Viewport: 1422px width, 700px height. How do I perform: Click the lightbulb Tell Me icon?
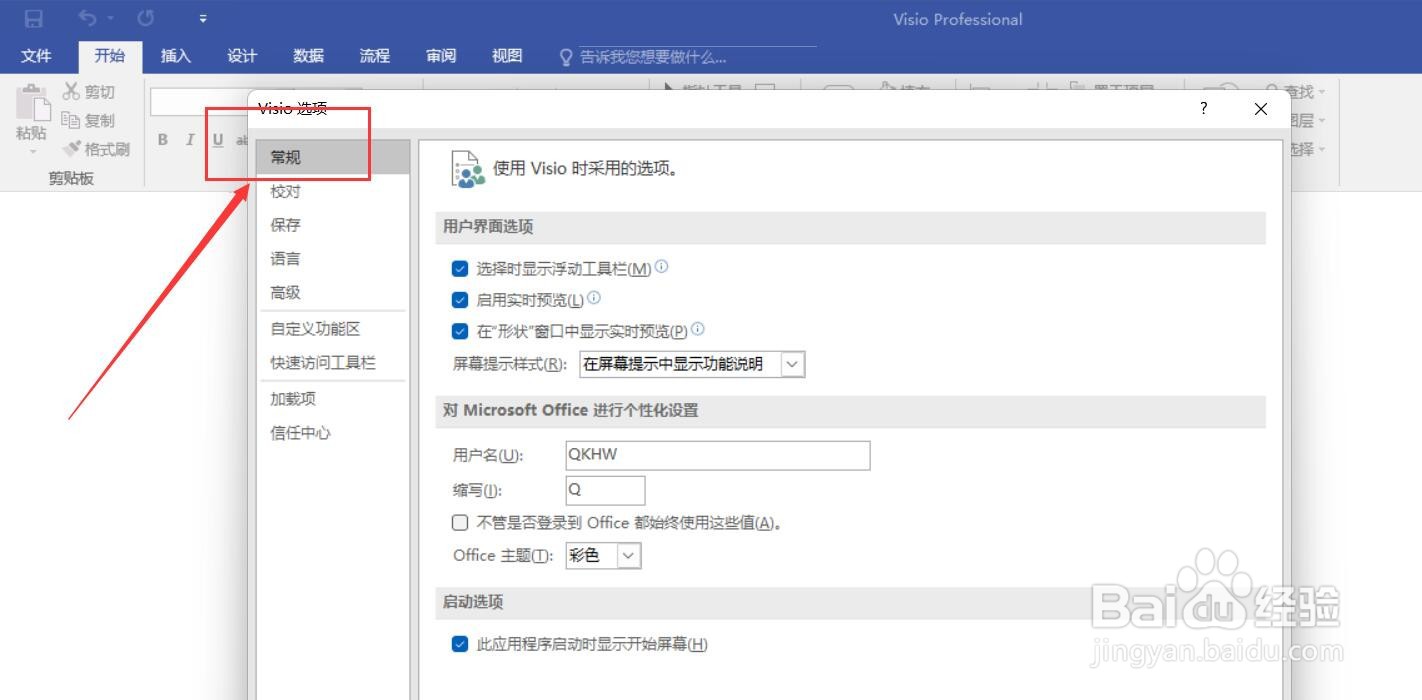pyautogui.click(x=566, y=57)
